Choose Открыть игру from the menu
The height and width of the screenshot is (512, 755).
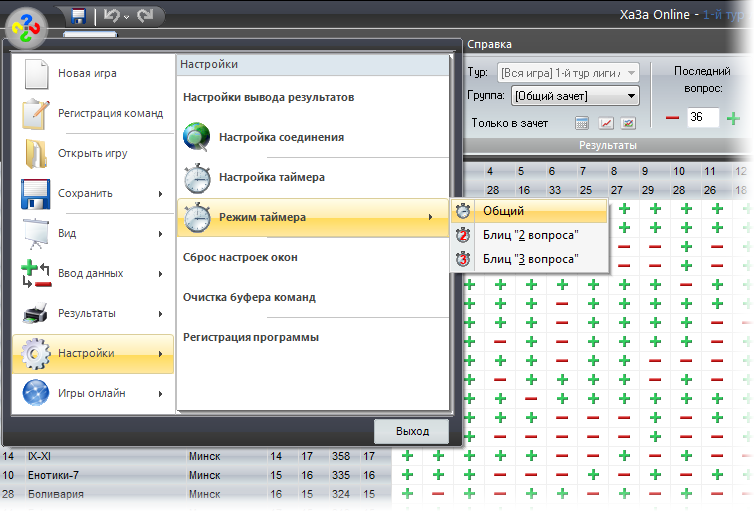(x=93, y=153)
